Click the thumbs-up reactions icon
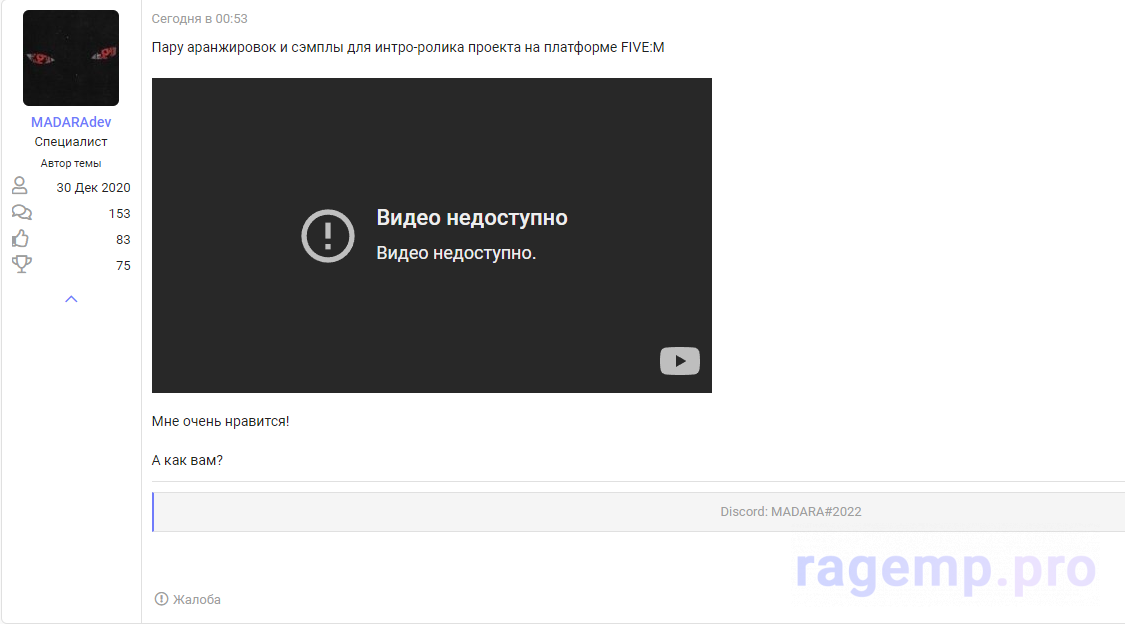Image resolution: width=1125 pixels, height=624 pixels. 21,239
